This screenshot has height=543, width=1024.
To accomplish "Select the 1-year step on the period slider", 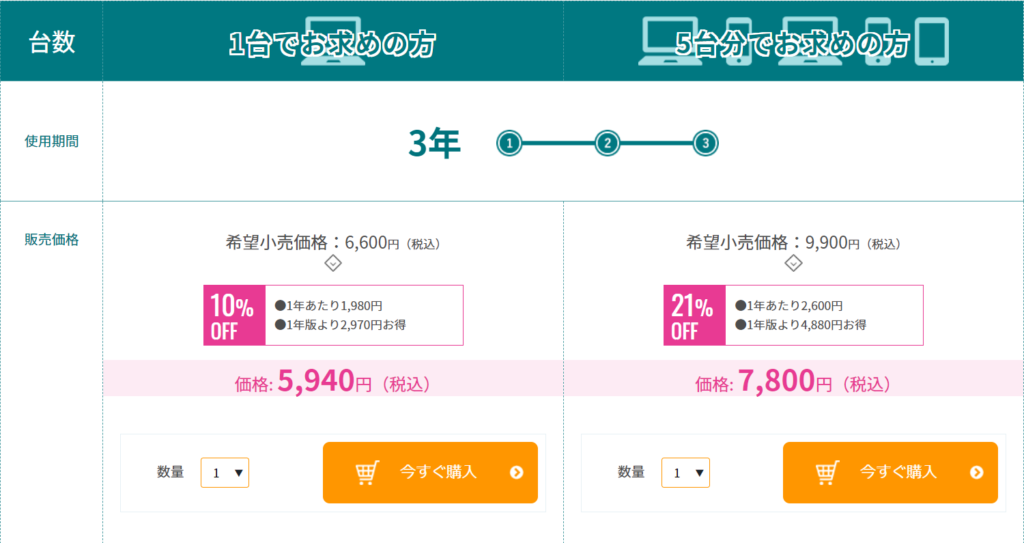I will point(509,143).
